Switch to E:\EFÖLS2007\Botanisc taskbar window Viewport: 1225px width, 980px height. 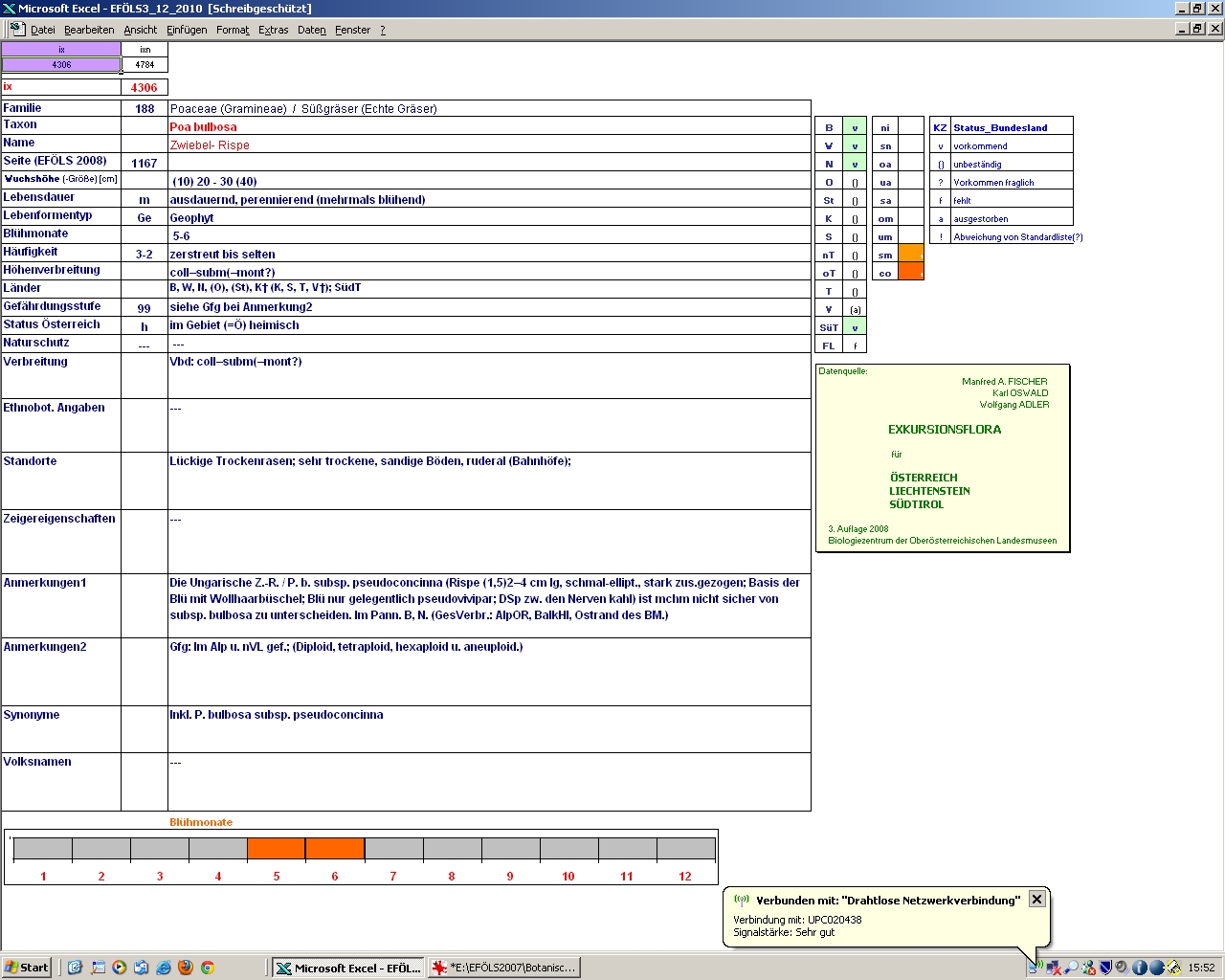(x=503, y=968)
